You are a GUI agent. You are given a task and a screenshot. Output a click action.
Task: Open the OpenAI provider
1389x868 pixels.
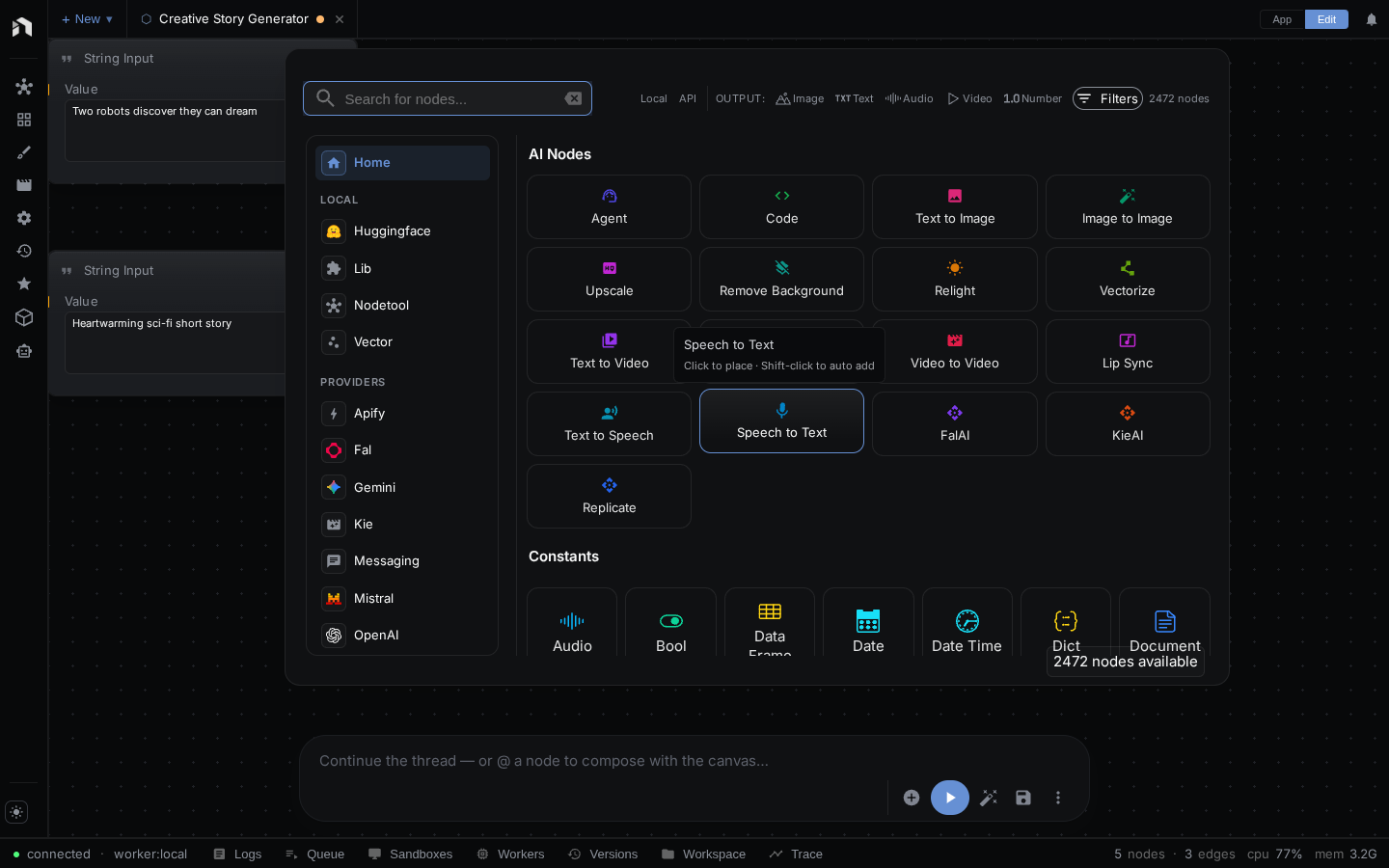pos(402,635)
